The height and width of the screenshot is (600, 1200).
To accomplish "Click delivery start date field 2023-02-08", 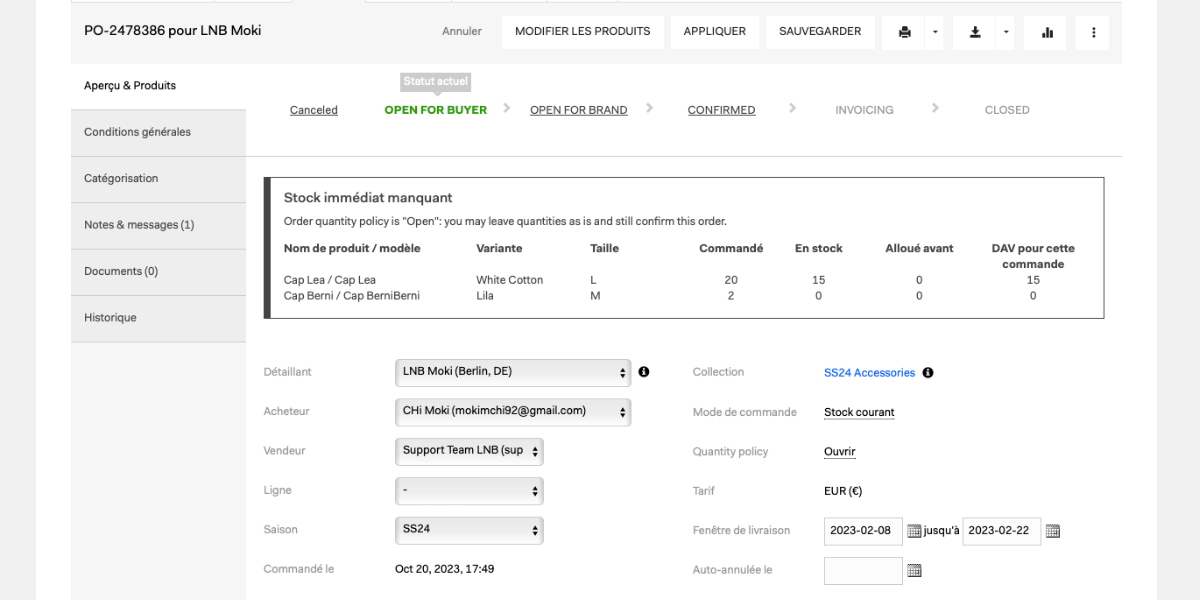I will tap(863, 531).
